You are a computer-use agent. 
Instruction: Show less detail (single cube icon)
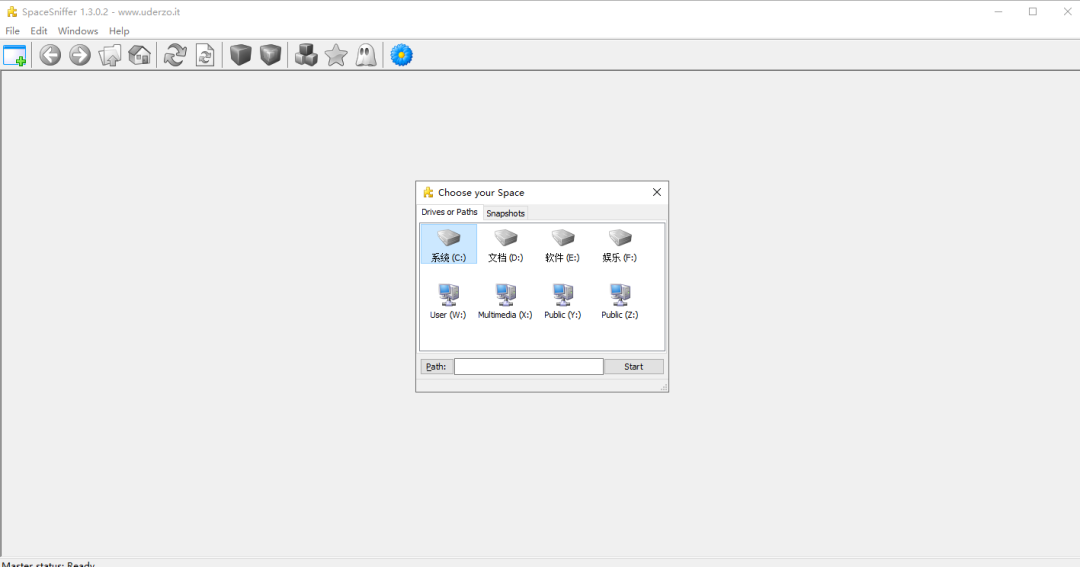pos(240,55)
